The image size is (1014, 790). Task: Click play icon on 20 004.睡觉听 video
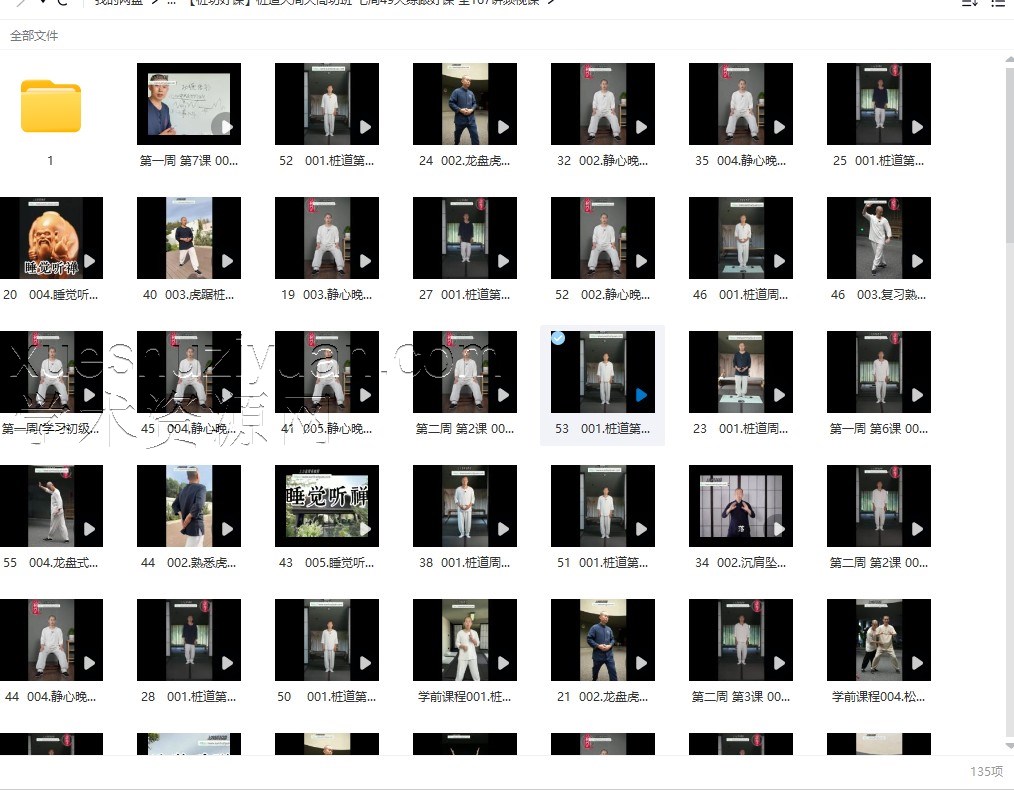point(90,261)
